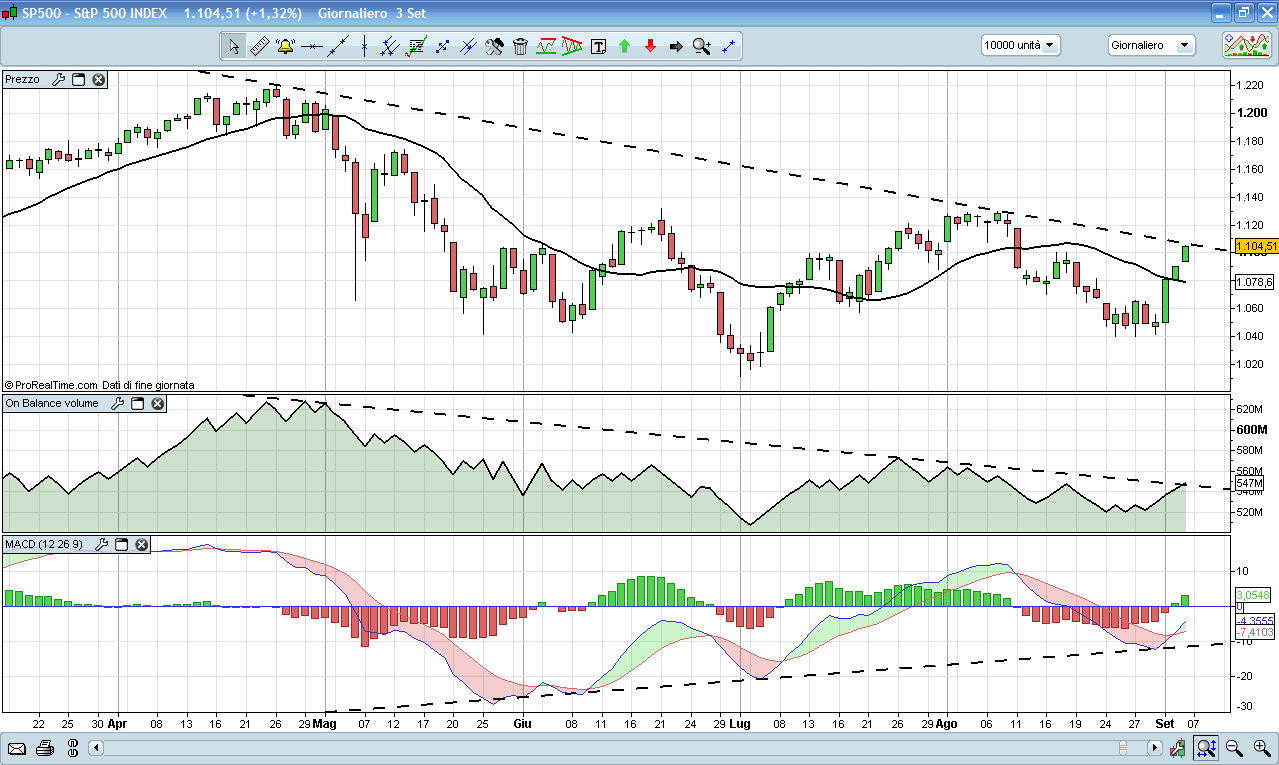Open the 10000 unità dropdown
The width and height of the screenshot is (1279, 765).
pos(1020,45)
